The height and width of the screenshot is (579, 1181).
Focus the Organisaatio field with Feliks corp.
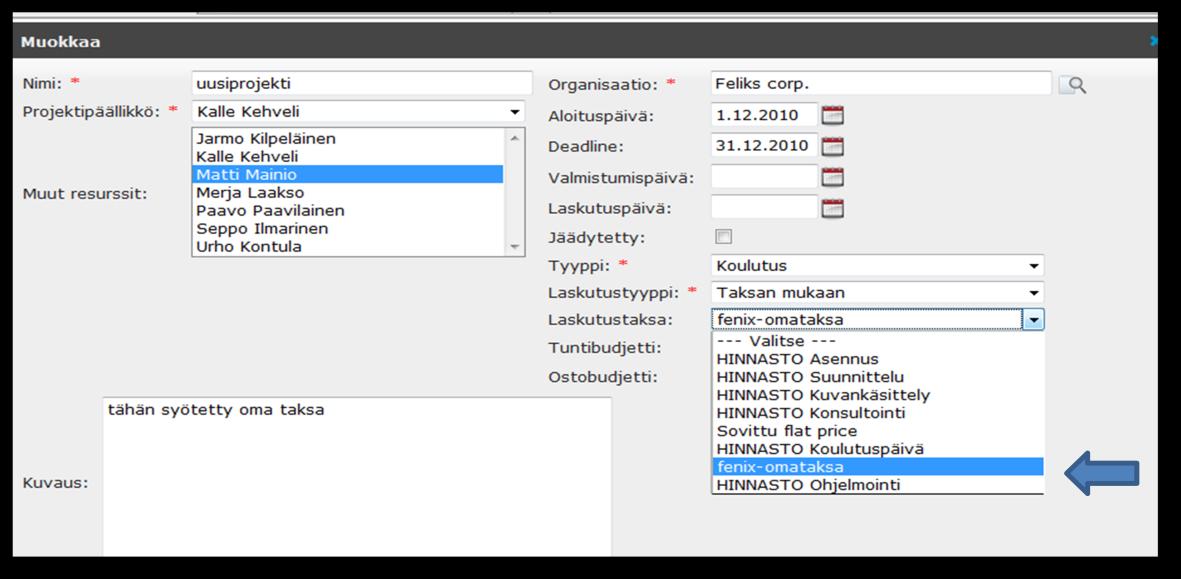(x=880, y=83)
